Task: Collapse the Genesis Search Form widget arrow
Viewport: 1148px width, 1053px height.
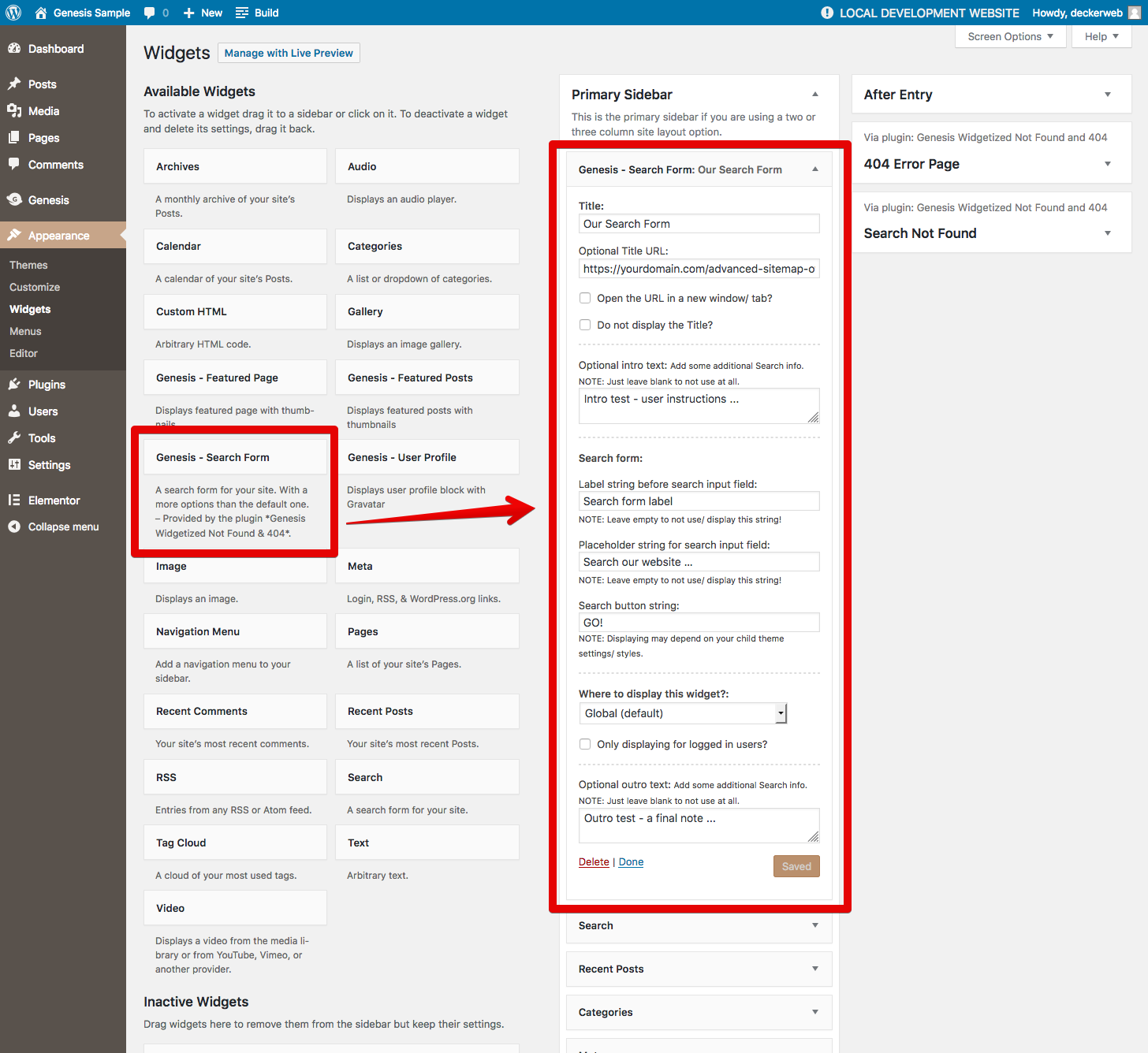Action: tap(815, 169)
